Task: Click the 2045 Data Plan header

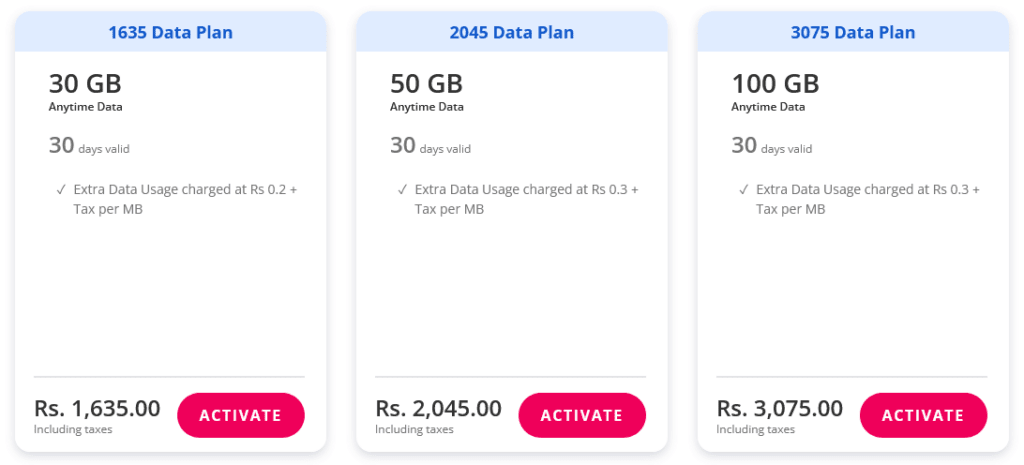Action: (x=512, y=32)
